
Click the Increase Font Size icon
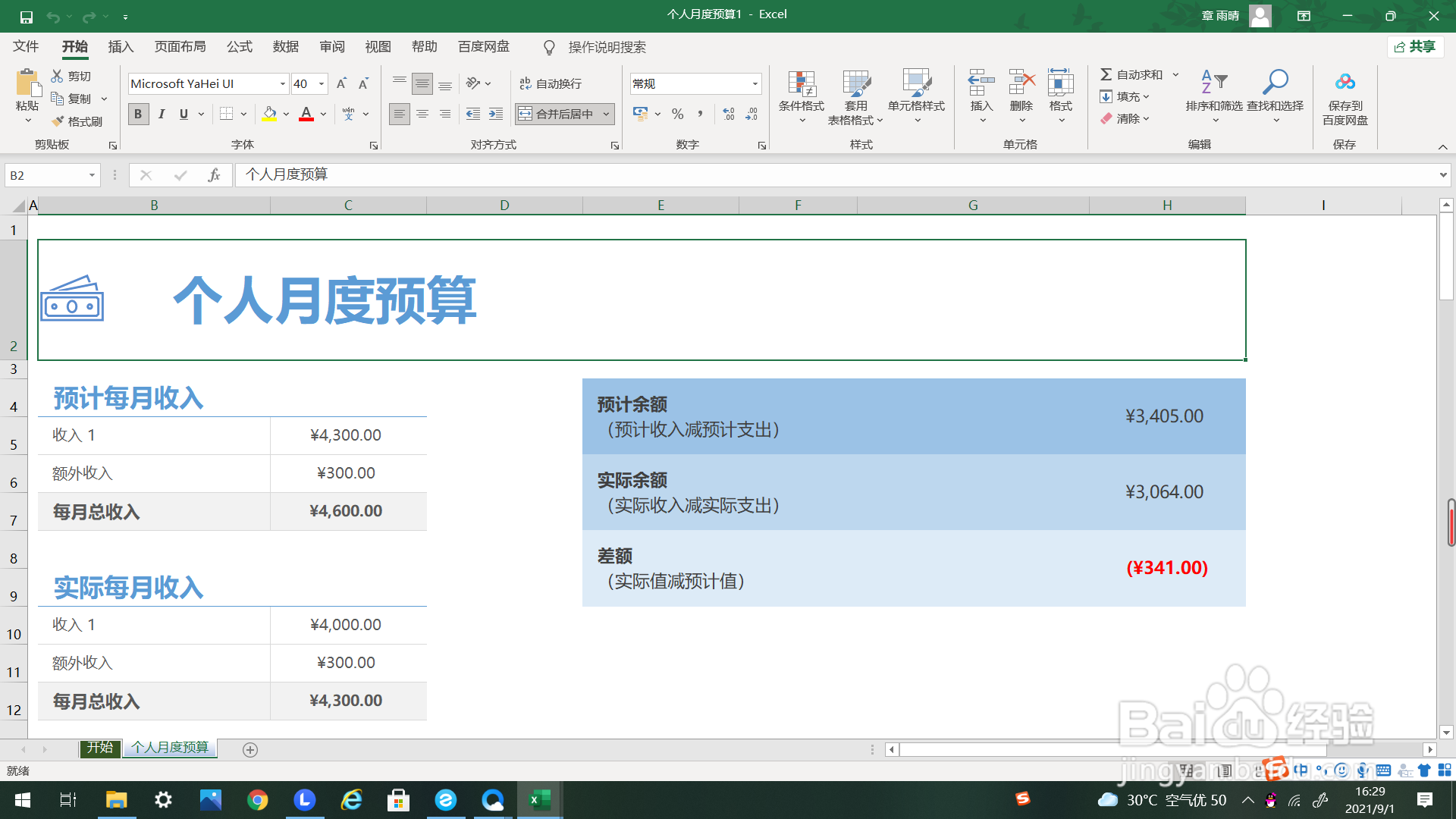tap(341, 83)
